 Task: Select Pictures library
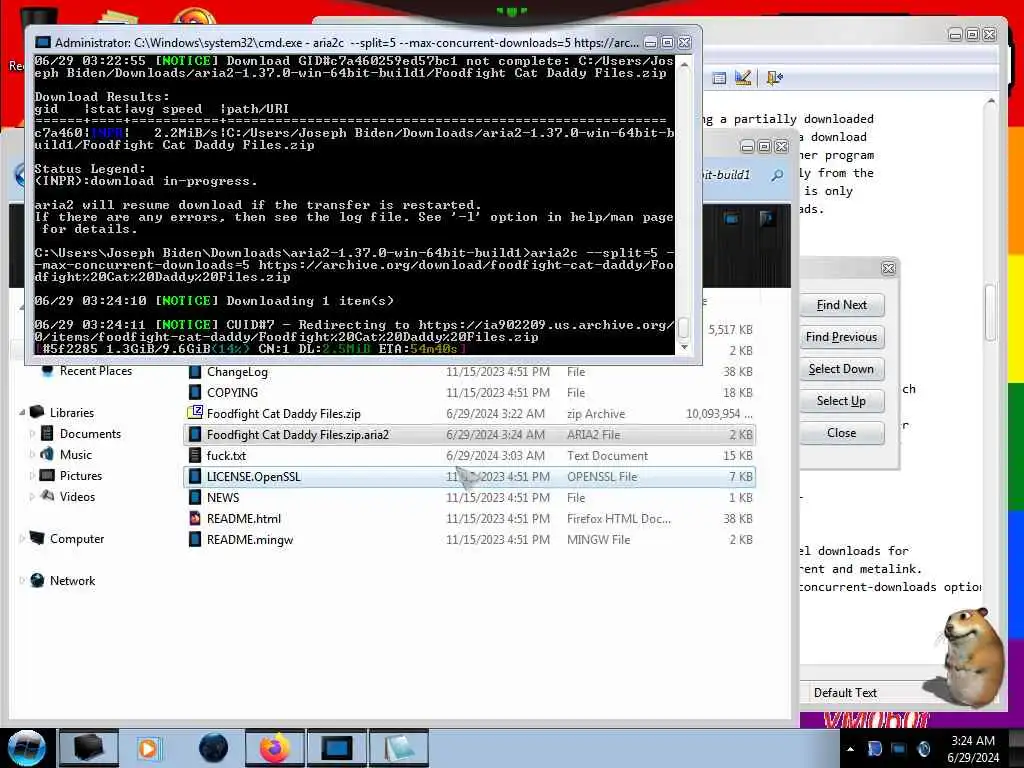pyautogui.click(x=81, y=475)
